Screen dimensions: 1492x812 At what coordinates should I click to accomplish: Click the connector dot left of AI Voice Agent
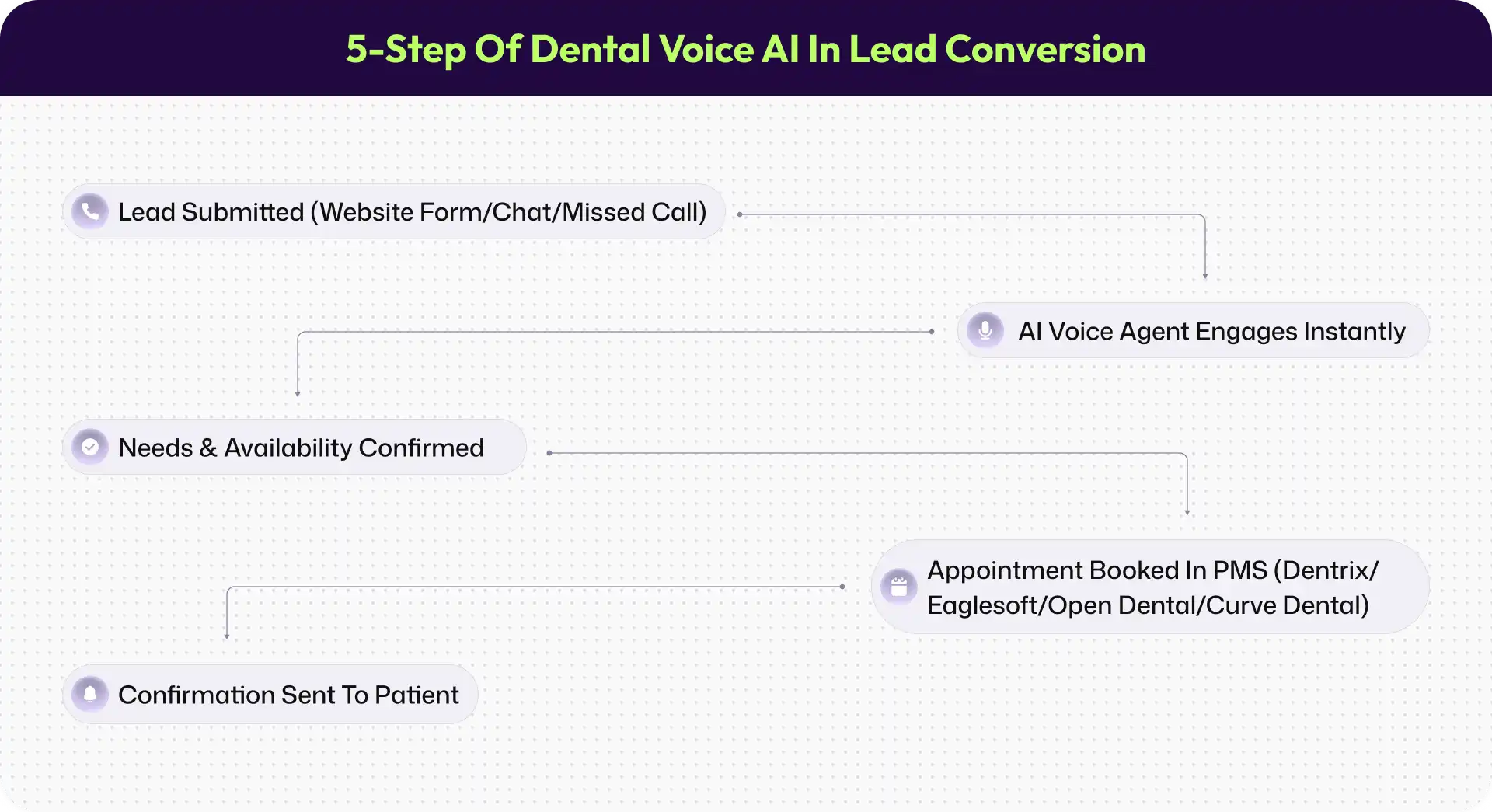click(932, 332)
